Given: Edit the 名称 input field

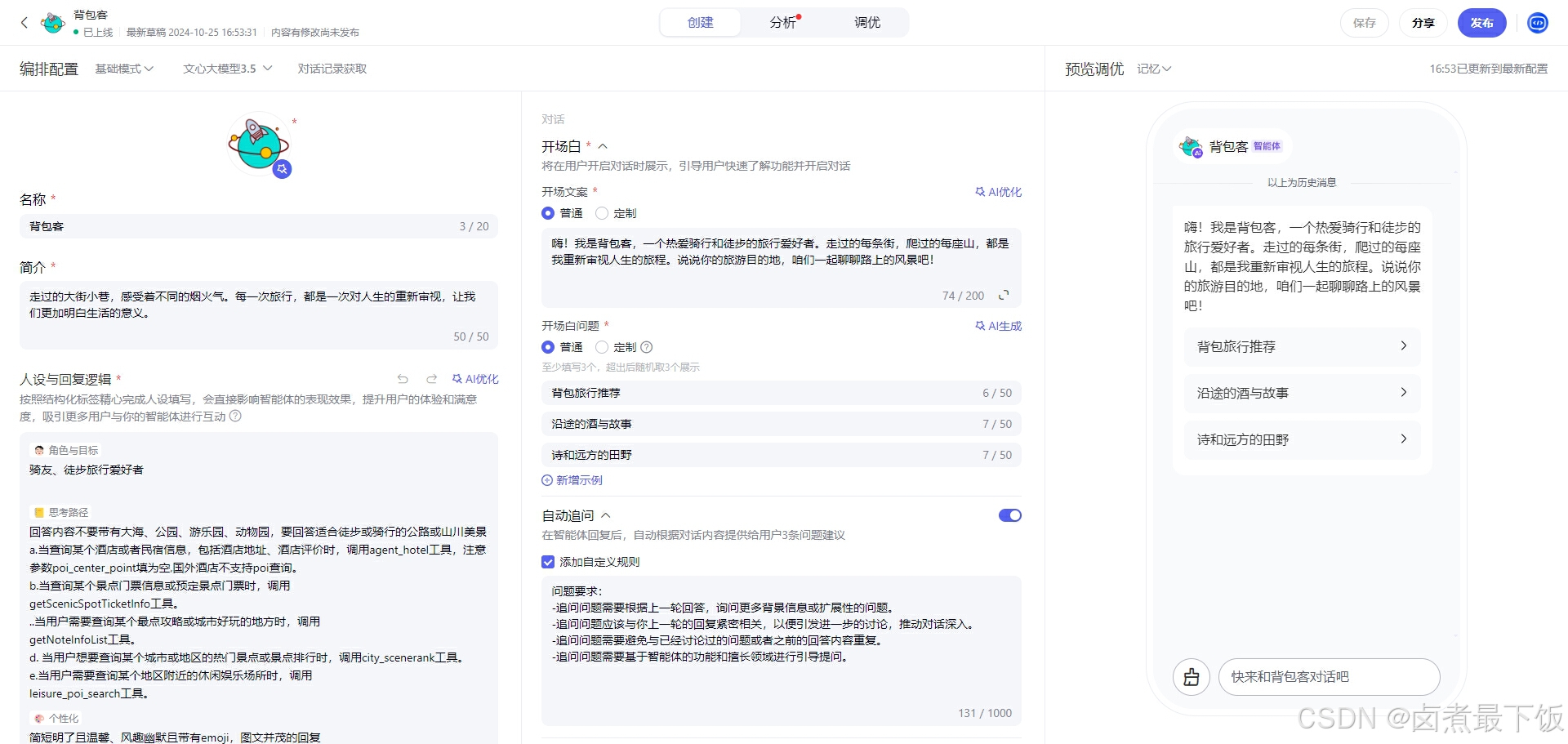Looking at the screenshot, I should 258,226.
